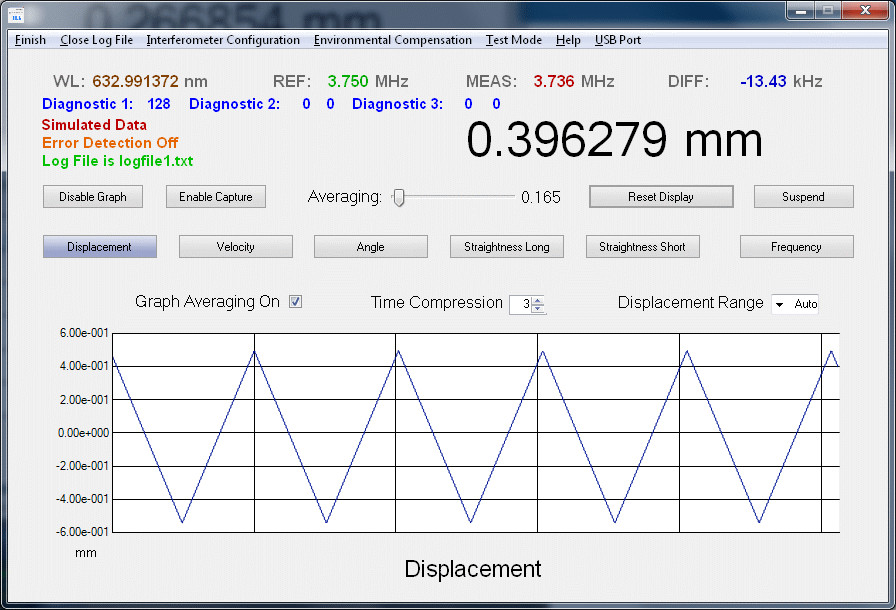This screenshot has width=896, height=610.
Task: Click the WL 632.991372 wavelength value
Action: (135, 81)
